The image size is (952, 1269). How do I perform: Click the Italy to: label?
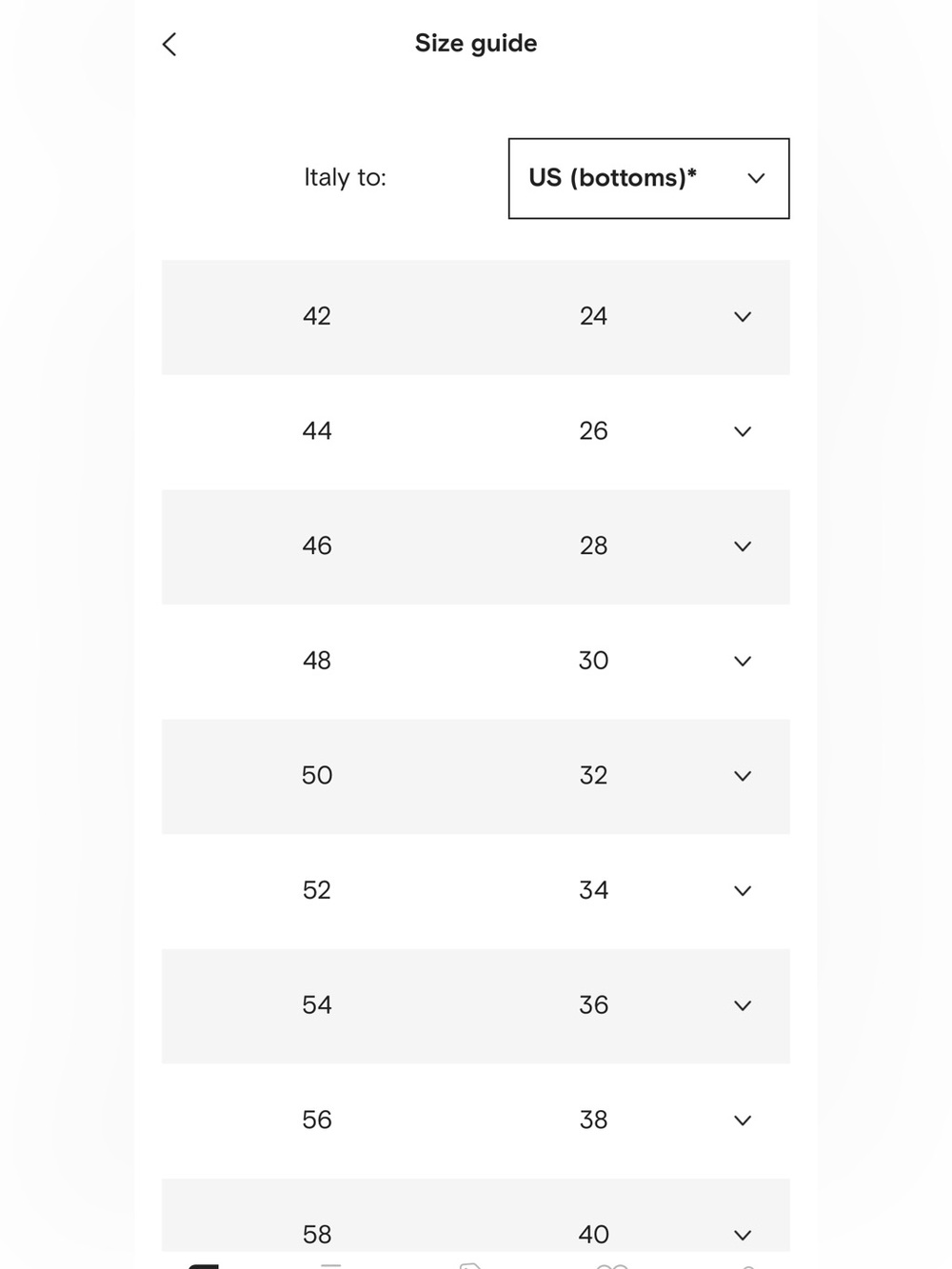pos(345,178)
